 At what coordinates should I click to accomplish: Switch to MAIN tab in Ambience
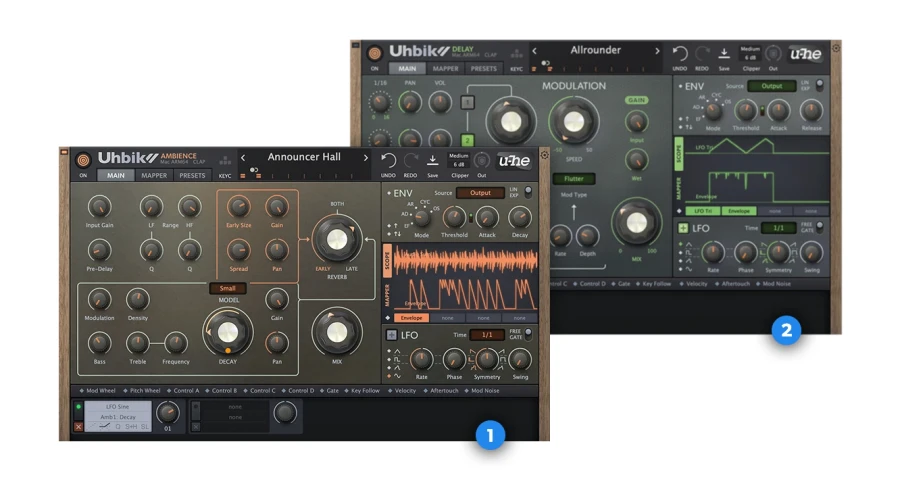click(115, 175)
